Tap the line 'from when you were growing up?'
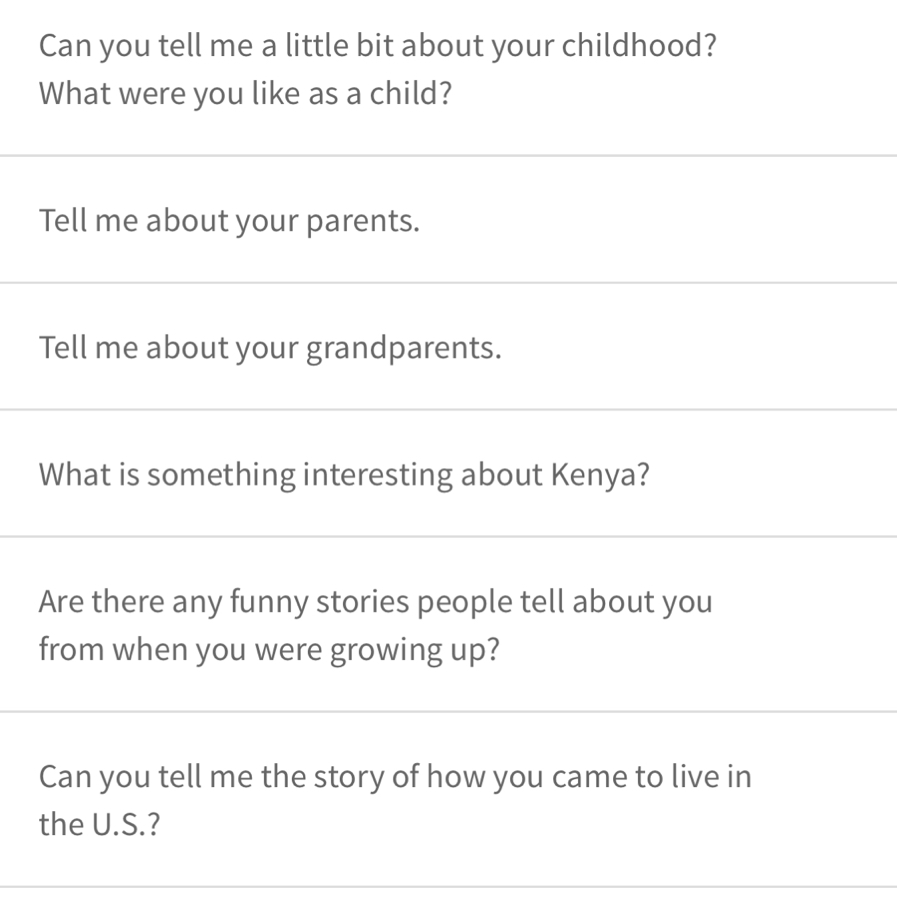This screenshot has width=897, height=900. [269, 650]
